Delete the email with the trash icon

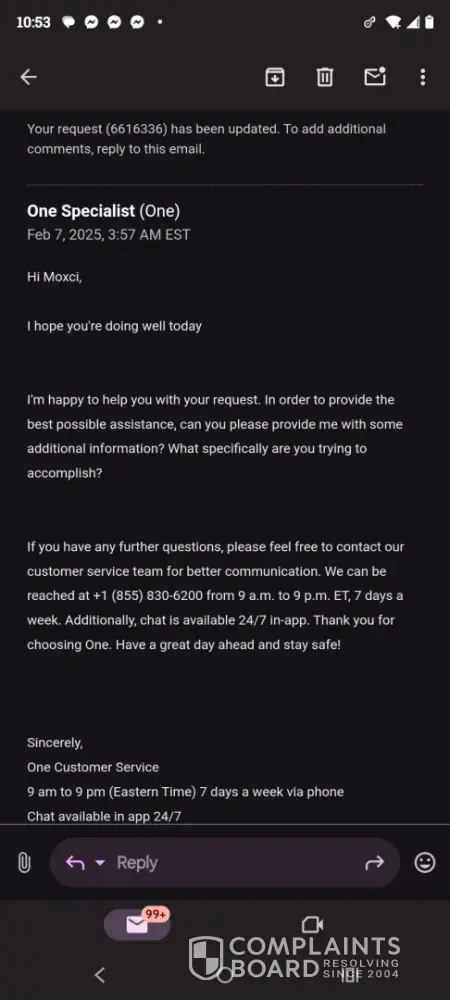(325, 77)
